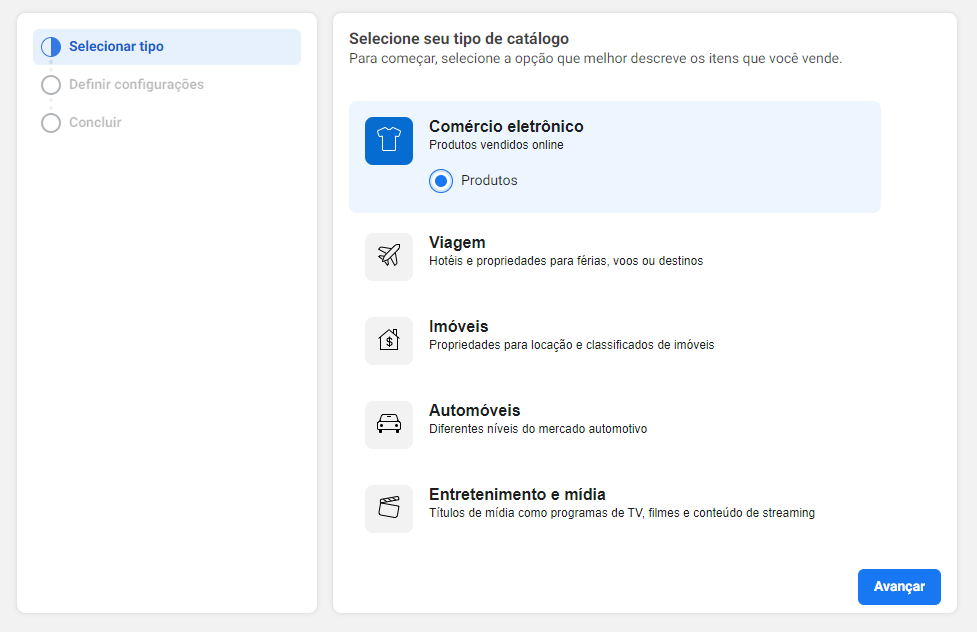
Task: Click the half-filled Selecionar tipo step icon
Action: coord(51,47)
